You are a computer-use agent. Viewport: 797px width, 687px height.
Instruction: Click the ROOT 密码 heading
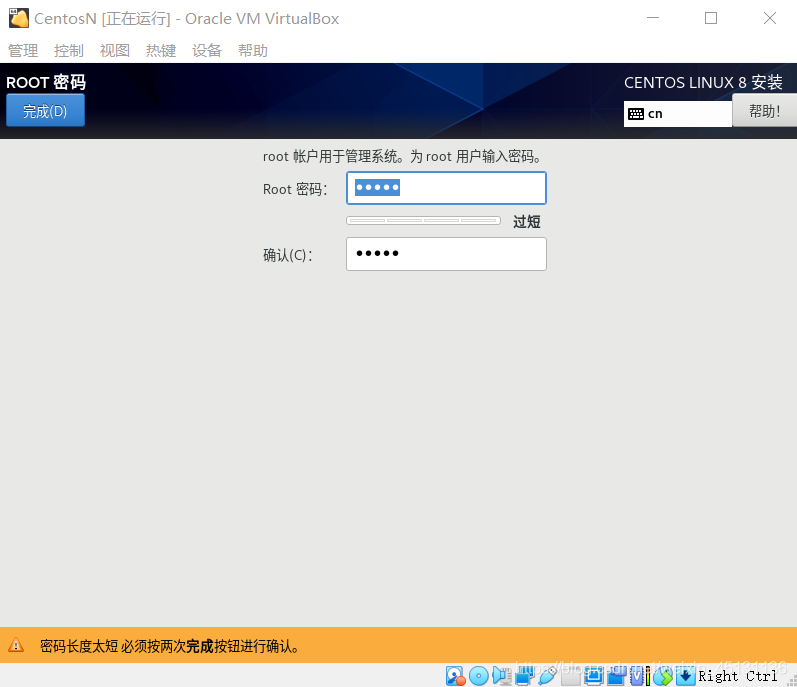46,82
